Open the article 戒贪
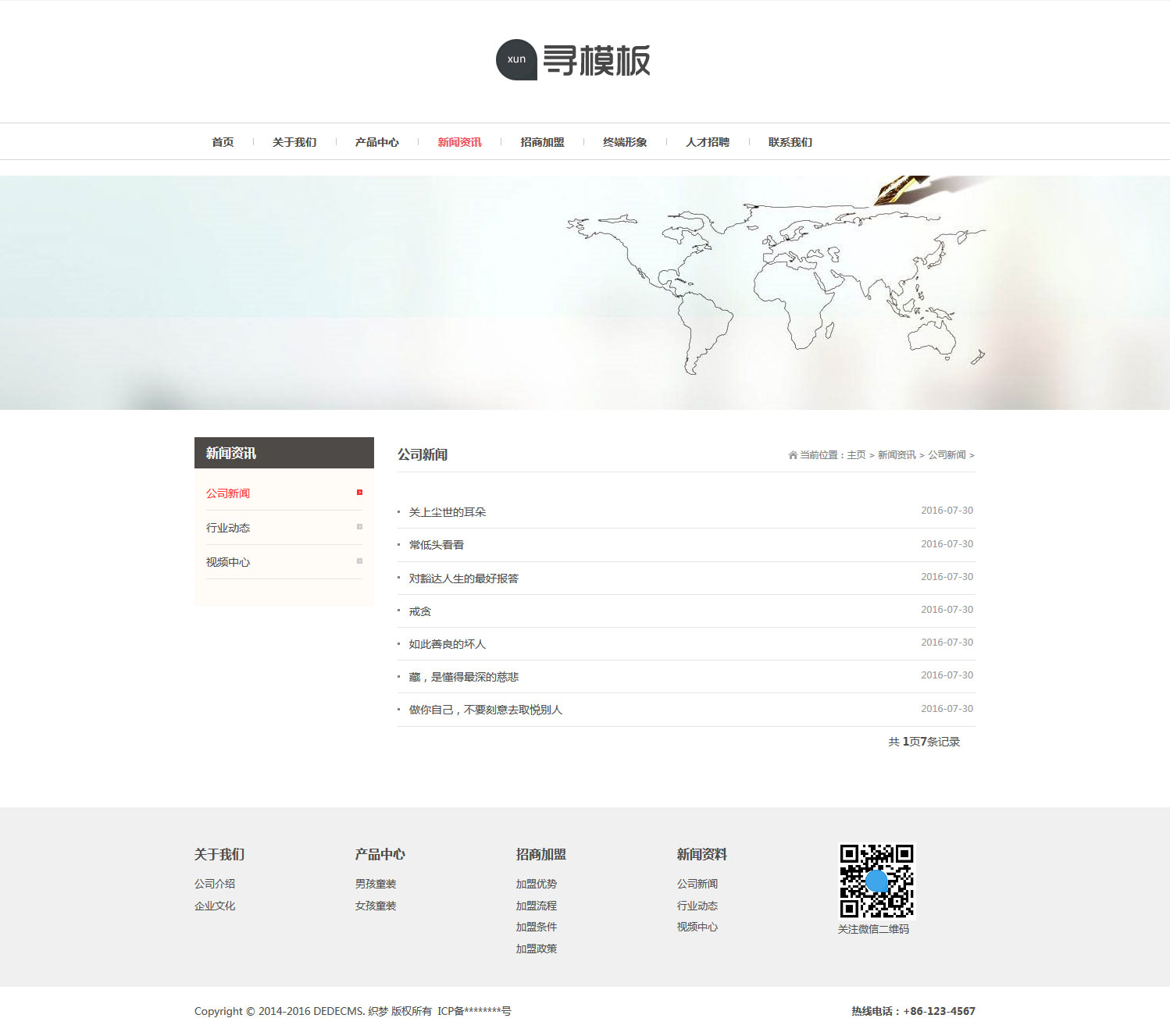1170x1036 pixels. click(x=420, y=611)
